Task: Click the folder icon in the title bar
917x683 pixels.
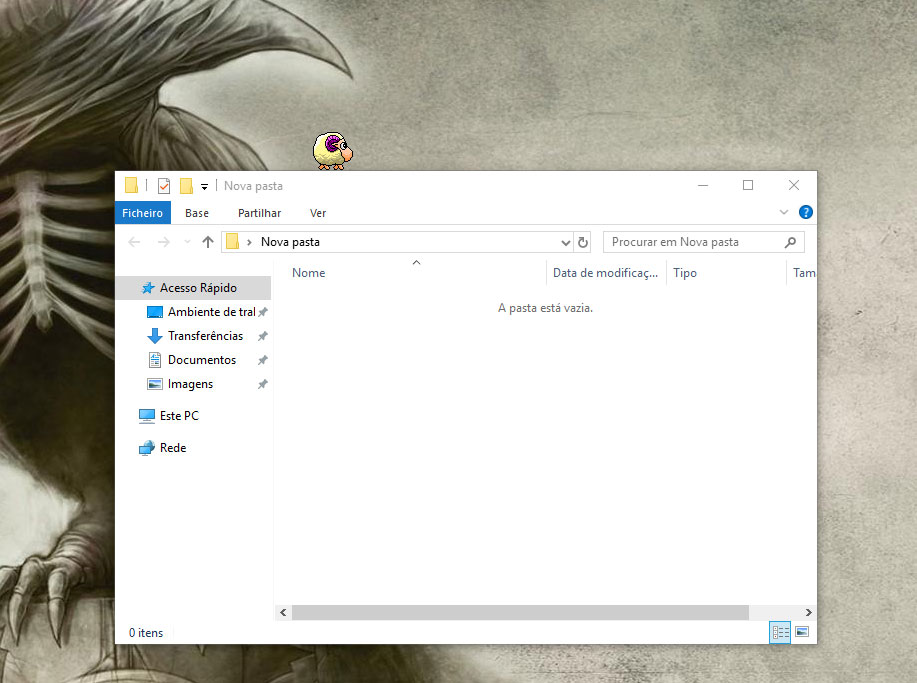Action: [132, 185]
